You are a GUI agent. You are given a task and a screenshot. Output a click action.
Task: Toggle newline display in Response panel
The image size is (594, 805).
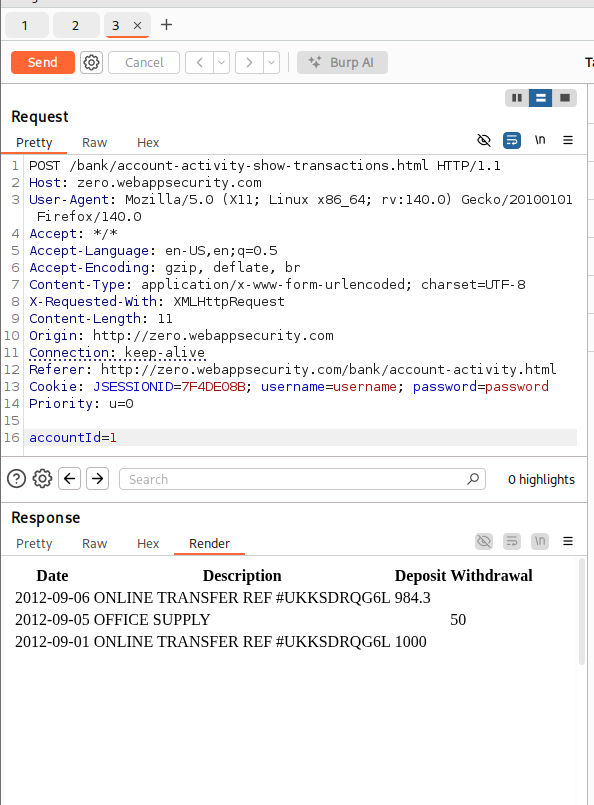coord(540,541)
